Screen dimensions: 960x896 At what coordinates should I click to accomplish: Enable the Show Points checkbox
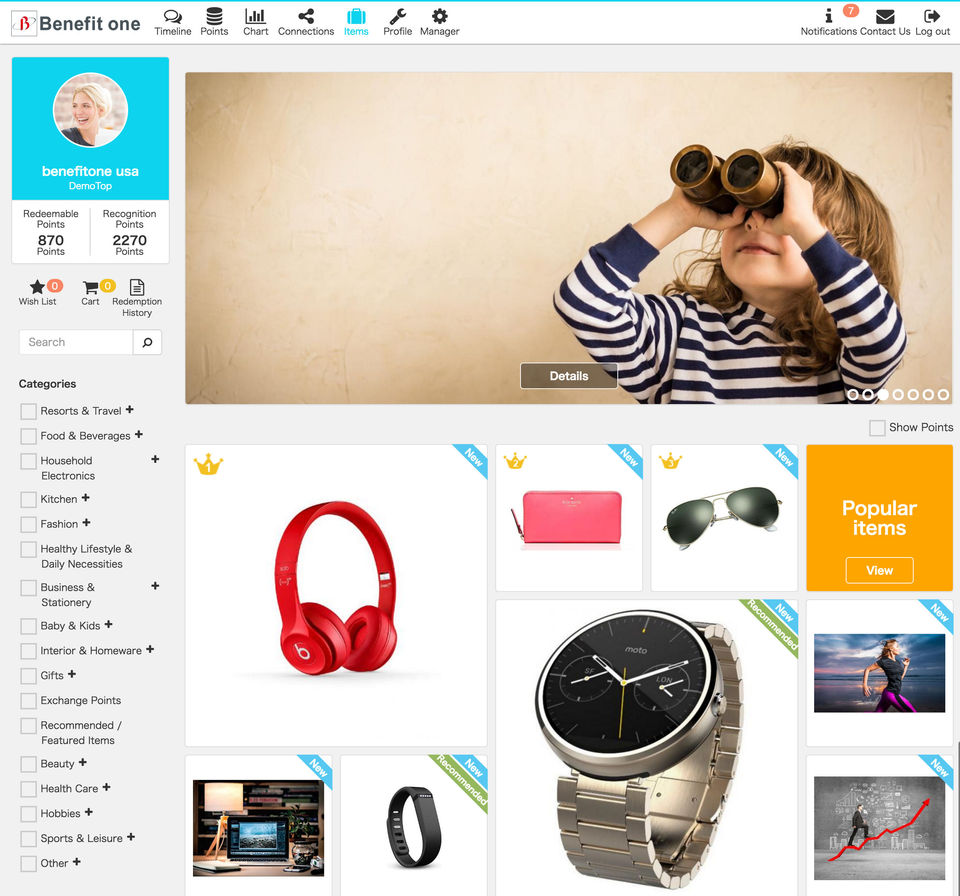(877, 428)
